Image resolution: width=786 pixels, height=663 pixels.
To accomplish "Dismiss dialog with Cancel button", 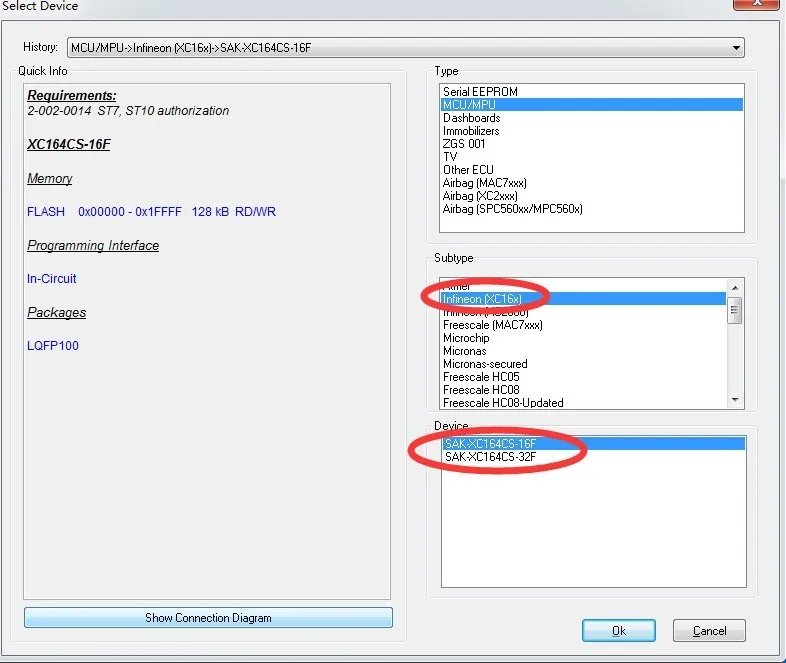I will coord(709,631).
